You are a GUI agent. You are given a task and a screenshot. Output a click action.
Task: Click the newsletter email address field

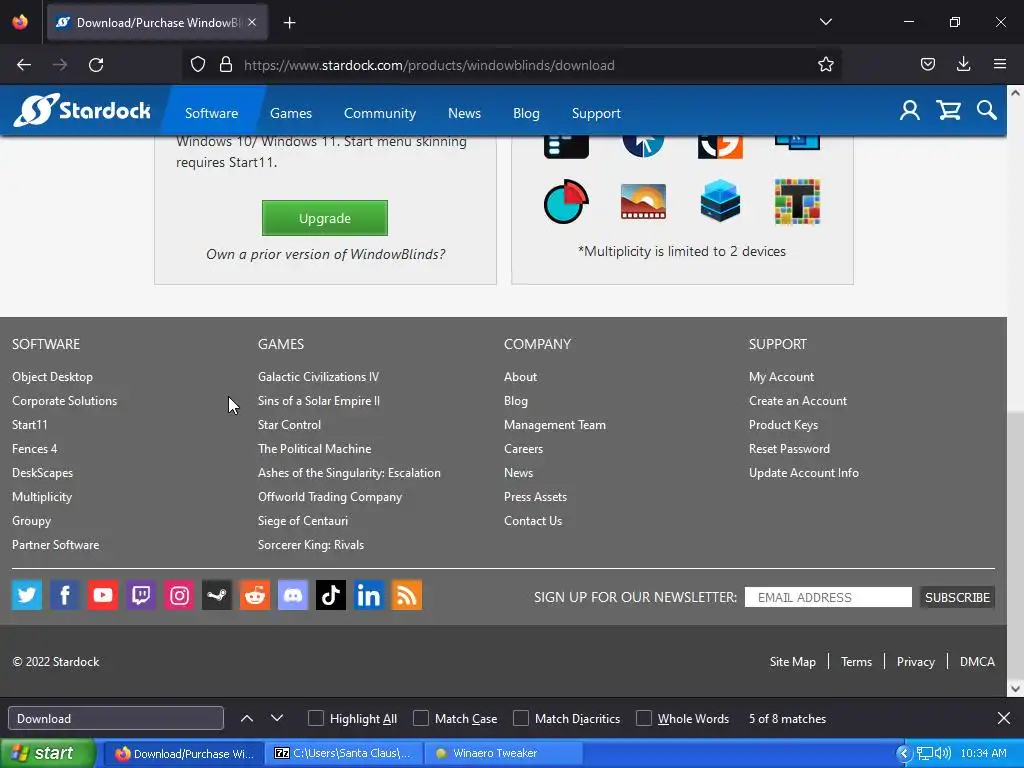[x=828, y=597]
